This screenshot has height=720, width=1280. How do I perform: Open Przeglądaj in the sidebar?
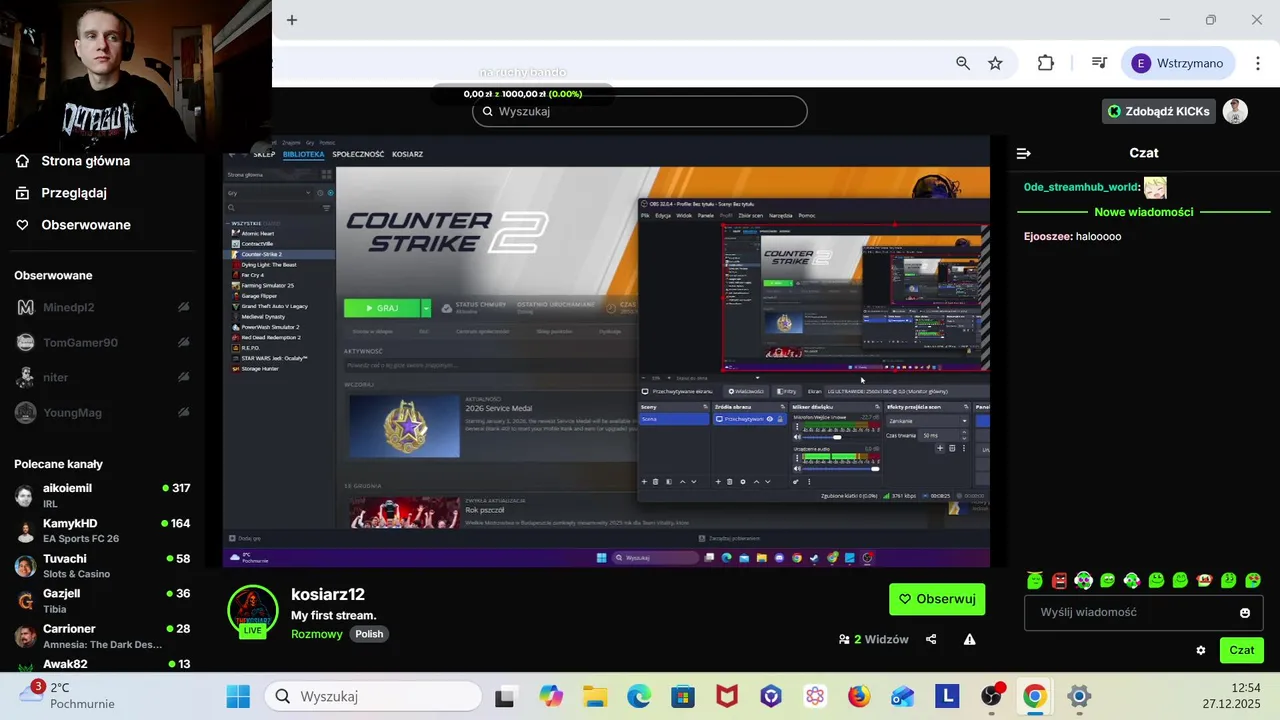coord(62,193)
